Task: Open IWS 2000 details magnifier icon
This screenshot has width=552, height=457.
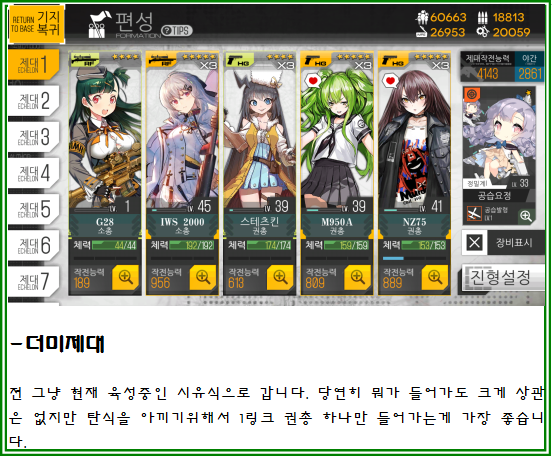Action: [x=203, y=277]
